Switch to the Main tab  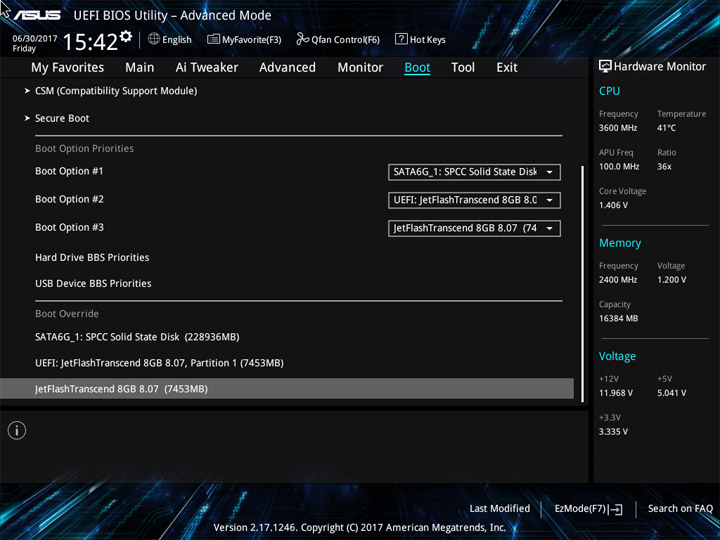point(140,68)
